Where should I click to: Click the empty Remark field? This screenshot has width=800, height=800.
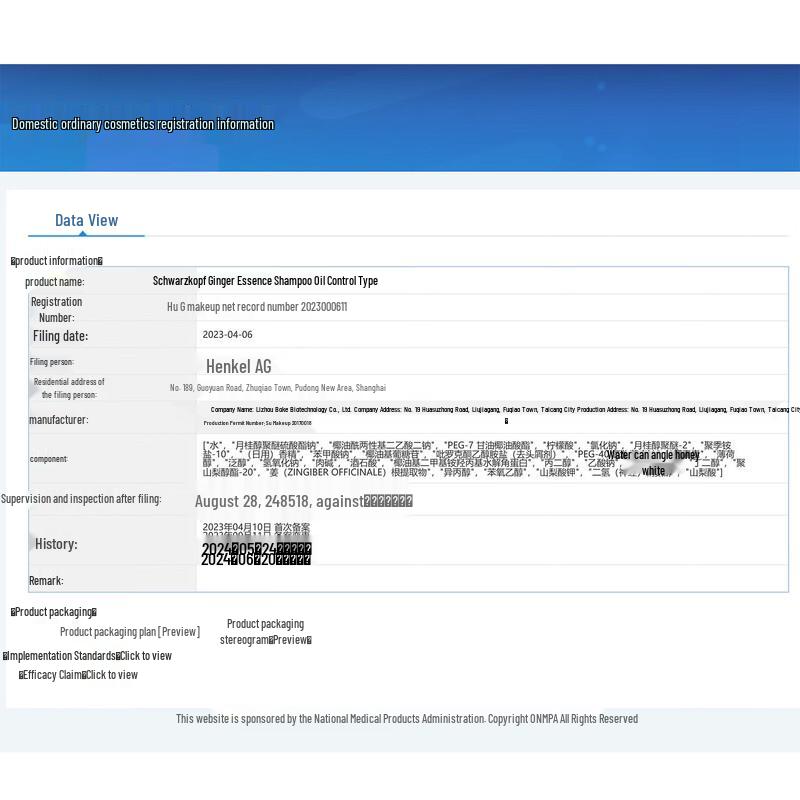click(x=490, y=580)
